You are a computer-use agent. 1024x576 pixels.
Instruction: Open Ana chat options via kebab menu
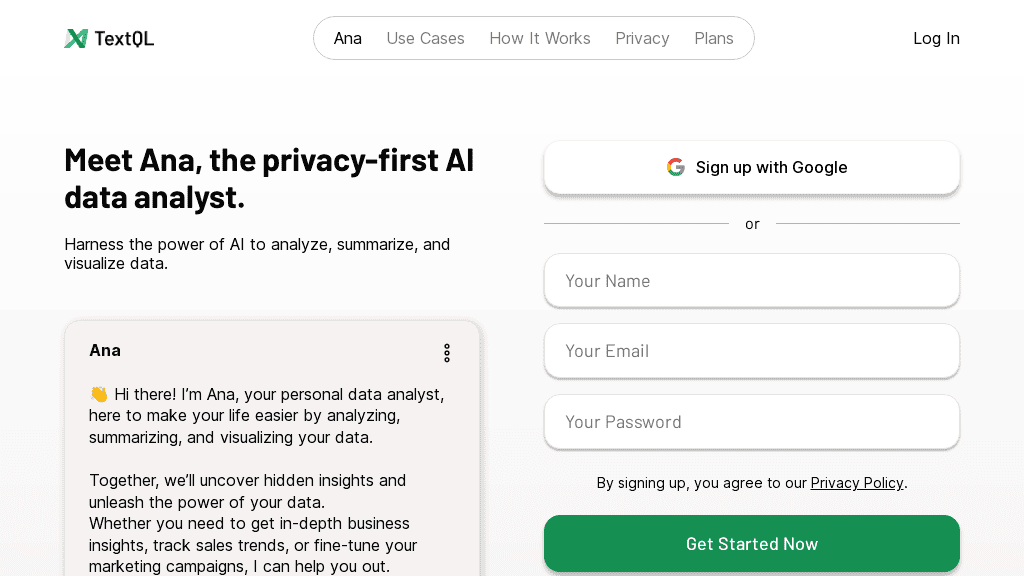coord(447,353)
